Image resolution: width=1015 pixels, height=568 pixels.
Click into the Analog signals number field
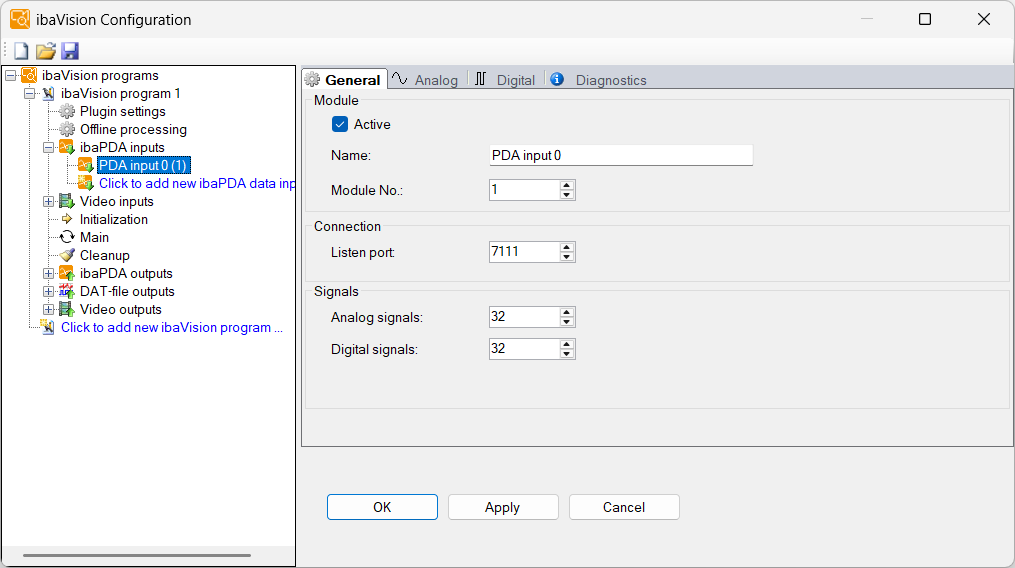(x=524, y=317)
